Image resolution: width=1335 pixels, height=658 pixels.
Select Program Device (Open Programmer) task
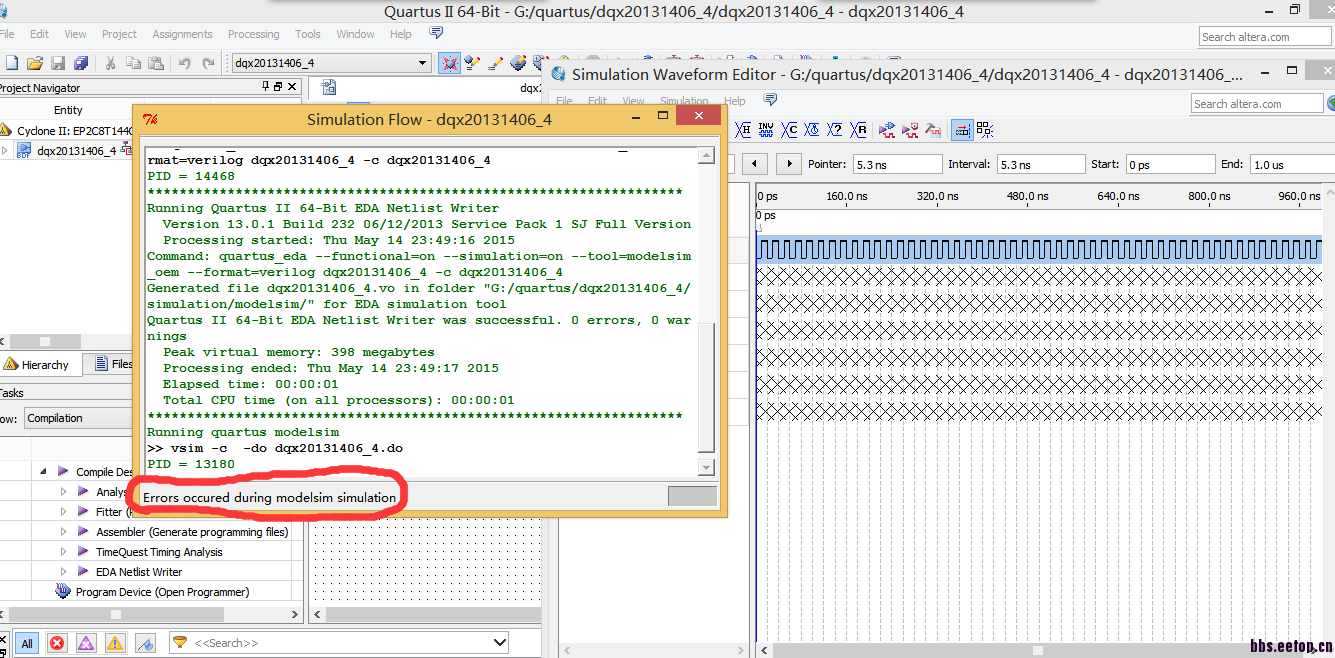[x=162, y=592]
